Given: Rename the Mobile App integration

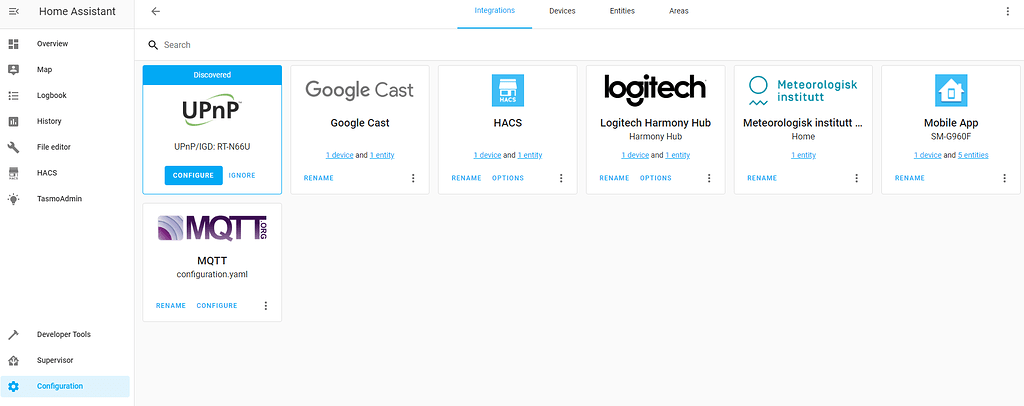Looking at the screenshot, I should [910, 178].
